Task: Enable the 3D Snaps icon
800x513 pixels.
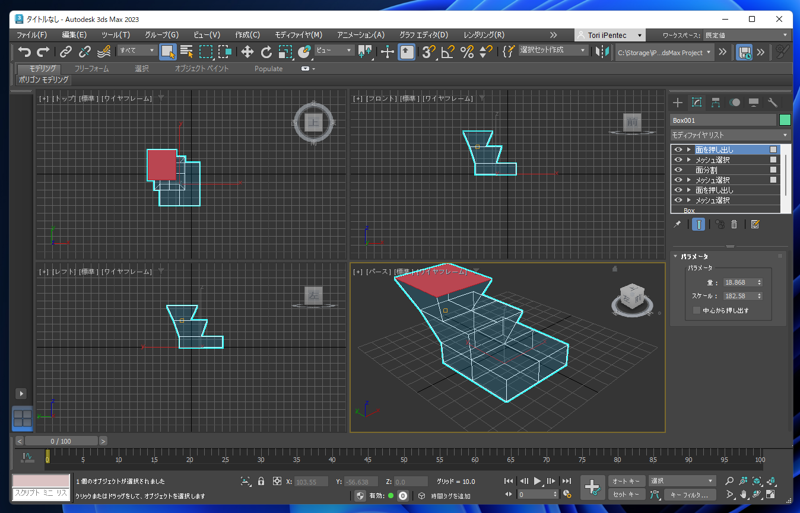Action: click(x=429, y=52)
